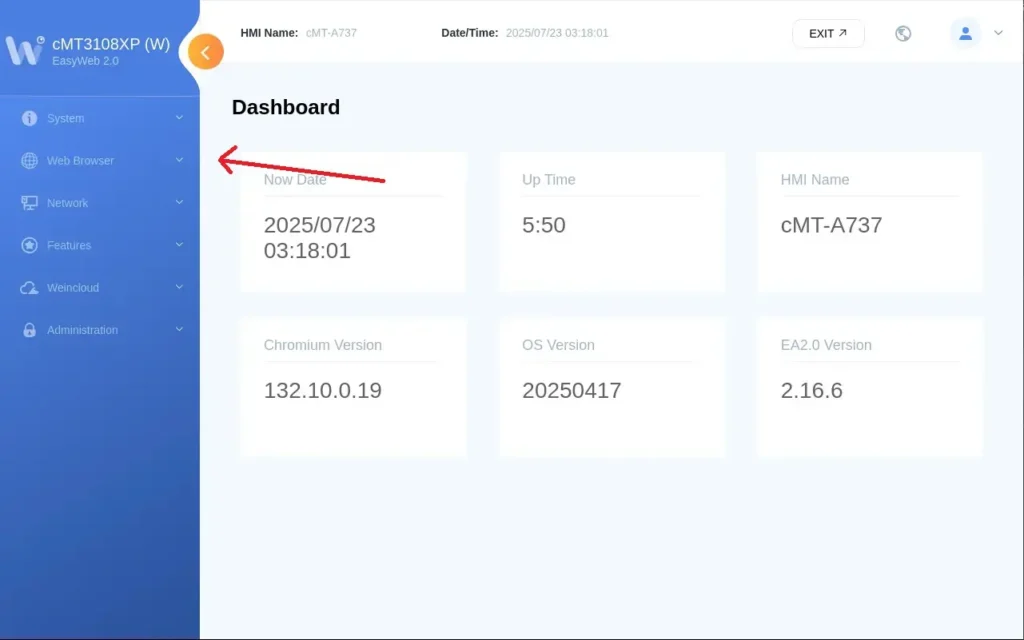Click the Features star icon
The image size is (1024, 640).
coord(29,246)
